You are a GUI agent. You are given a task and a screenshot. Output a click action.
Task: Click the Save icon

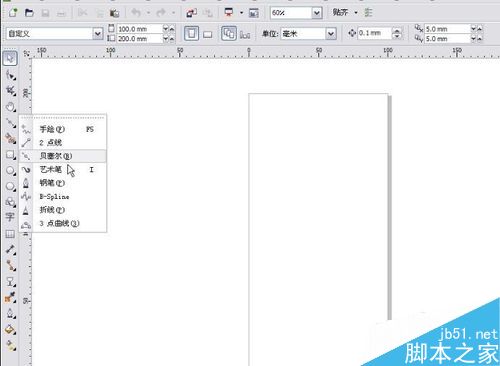click(x=45, y=13)
